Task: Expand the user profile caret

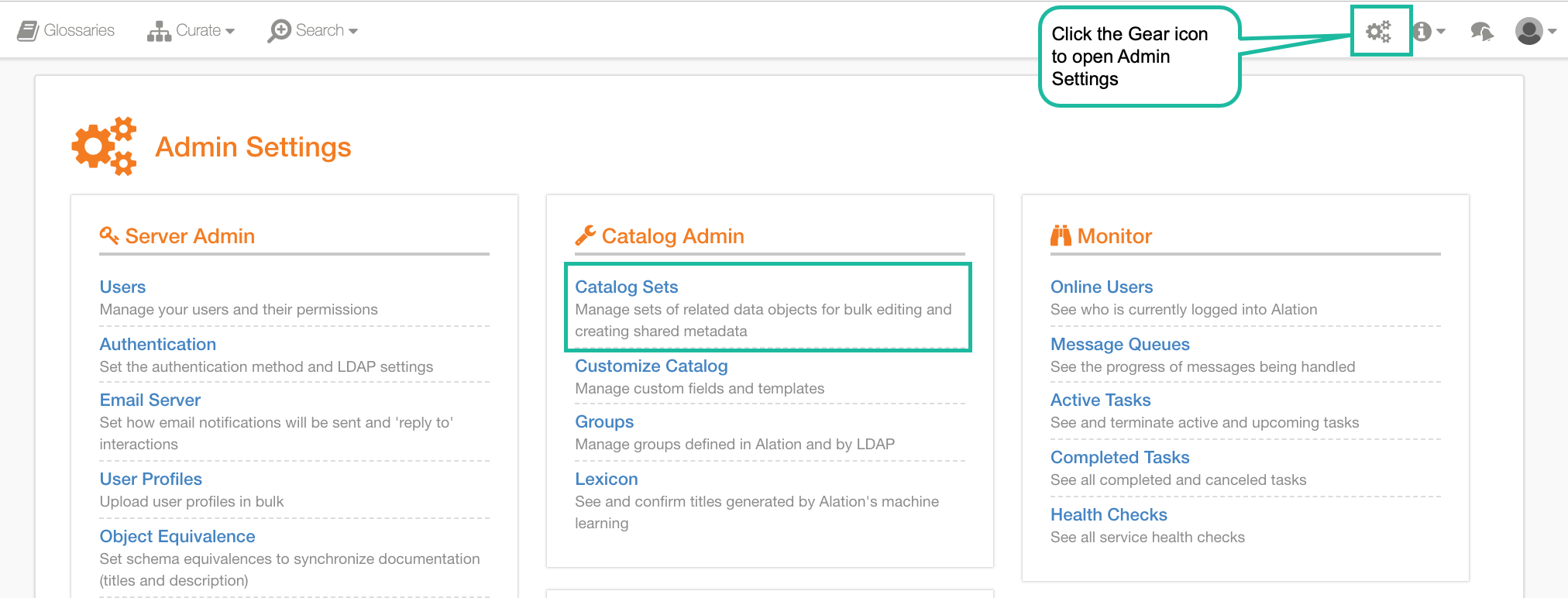Action: click(1552, 32)
